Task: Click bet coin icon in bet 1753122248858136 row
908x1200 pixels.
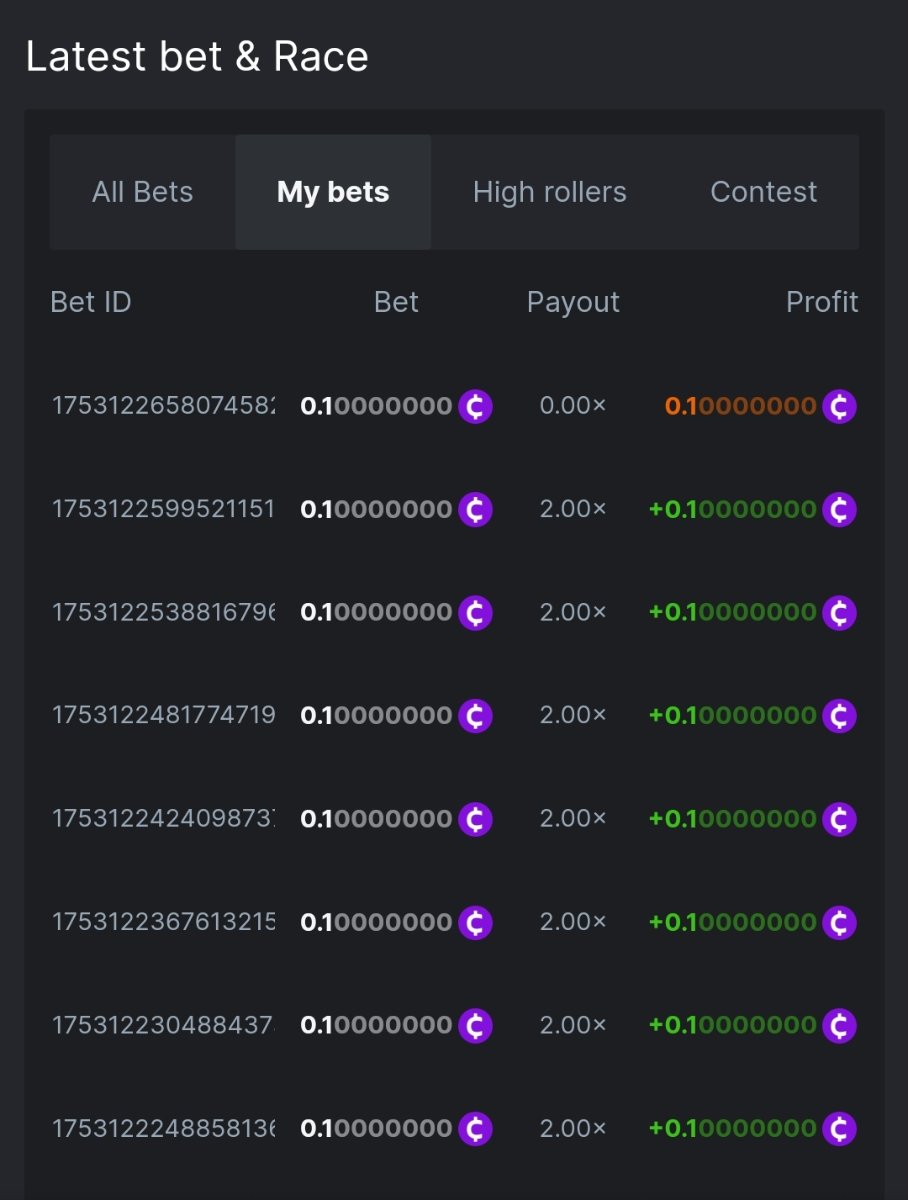Action: [475, 1129]
